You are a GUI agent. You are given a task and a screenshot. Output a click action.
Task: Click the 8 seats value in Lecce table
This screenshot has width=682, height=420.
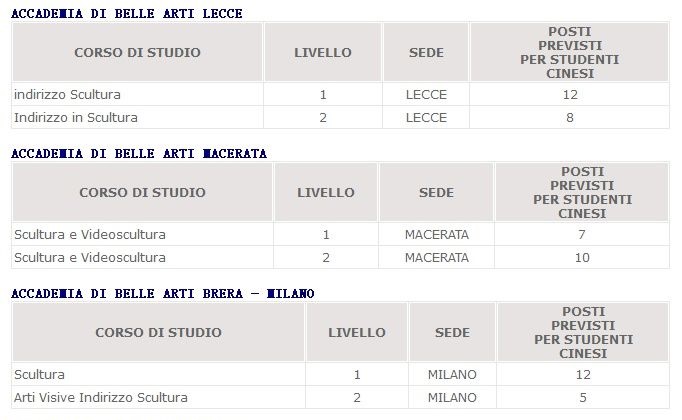pos(569,117)
